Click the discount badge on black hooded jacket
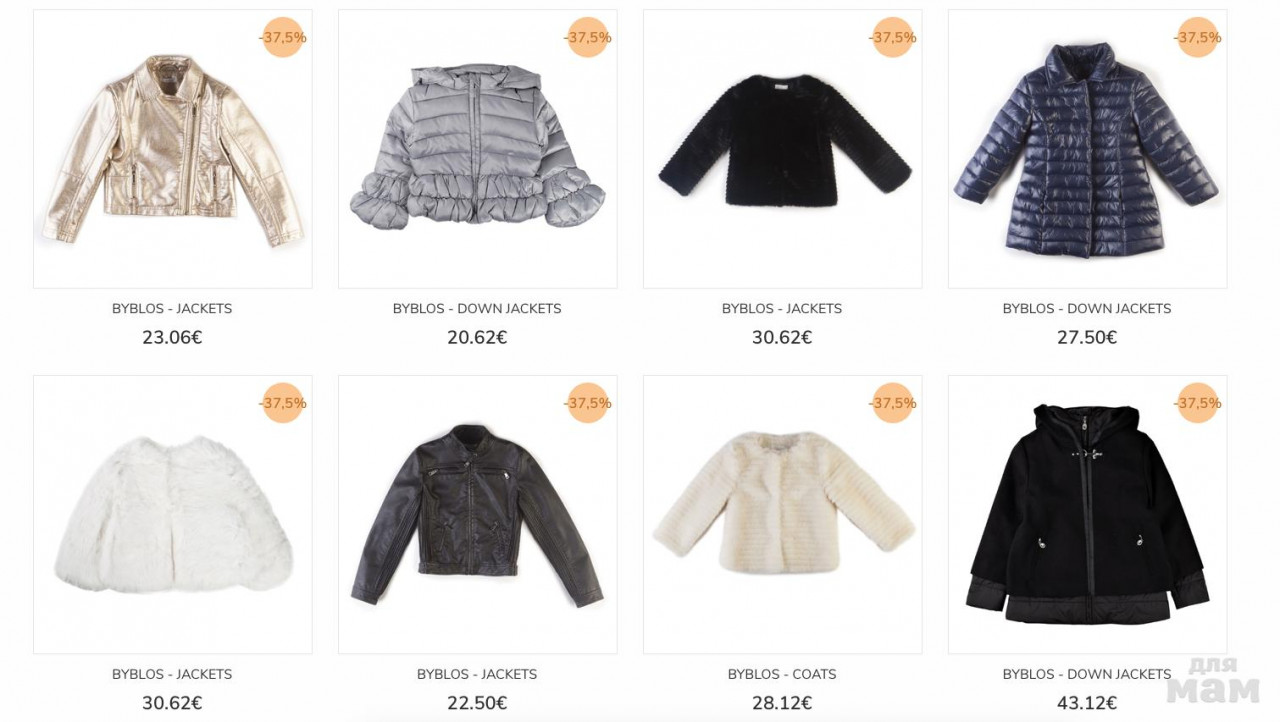The width and height of the screenshot is (1280, 722). (1198, 403)
